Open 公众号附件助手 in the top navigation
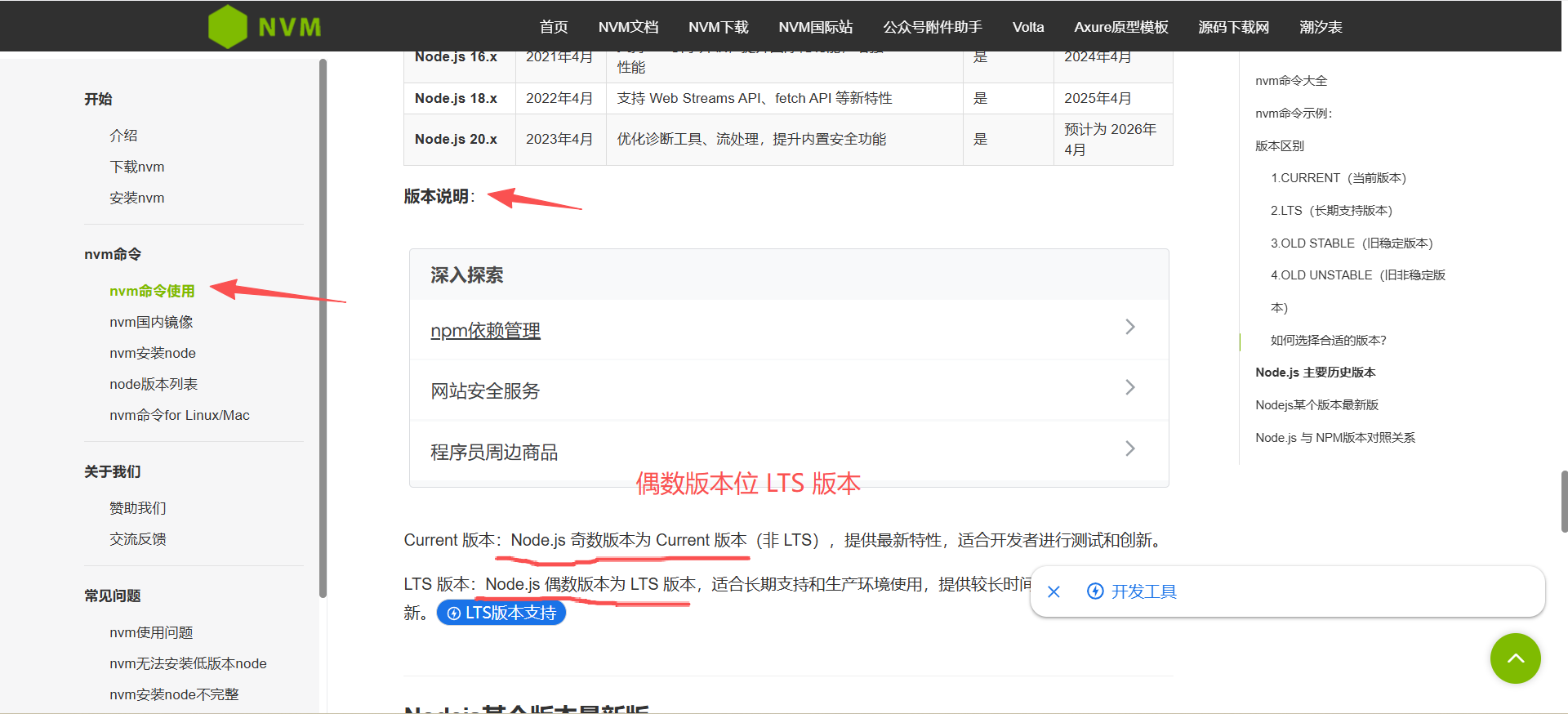This screenshot has width=1568, height=714. tap(932, 27)
